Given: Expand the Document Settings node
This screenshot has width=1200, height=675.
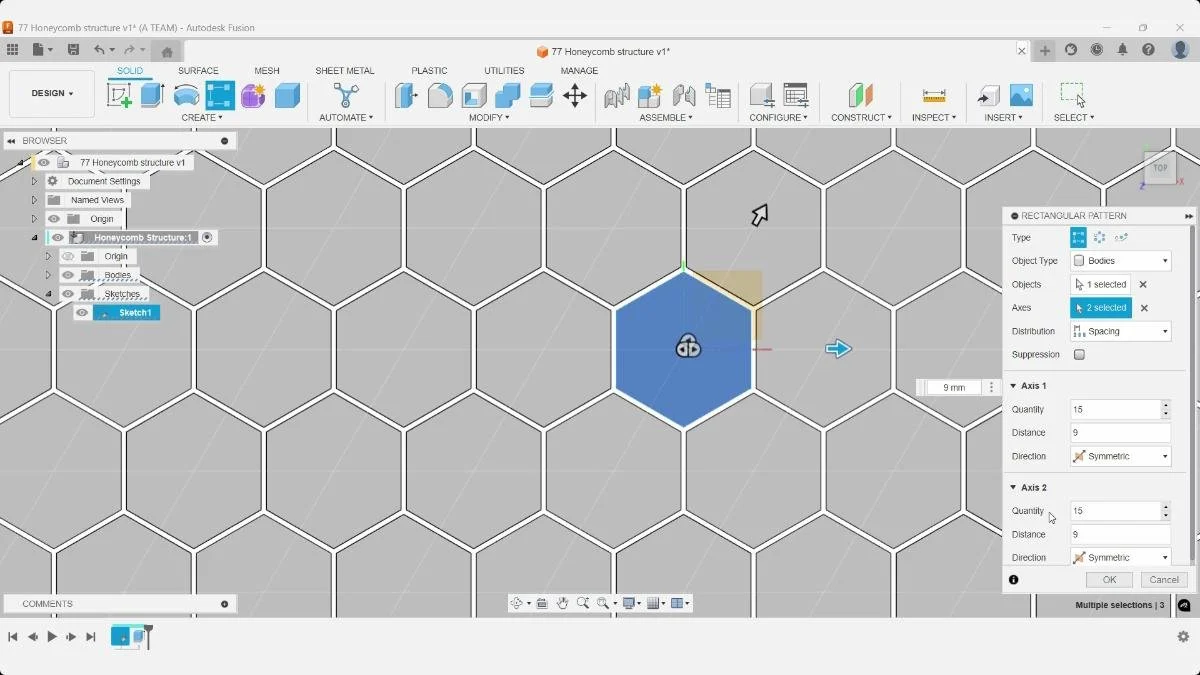Looking at the screenshot, I should (34, 181).
